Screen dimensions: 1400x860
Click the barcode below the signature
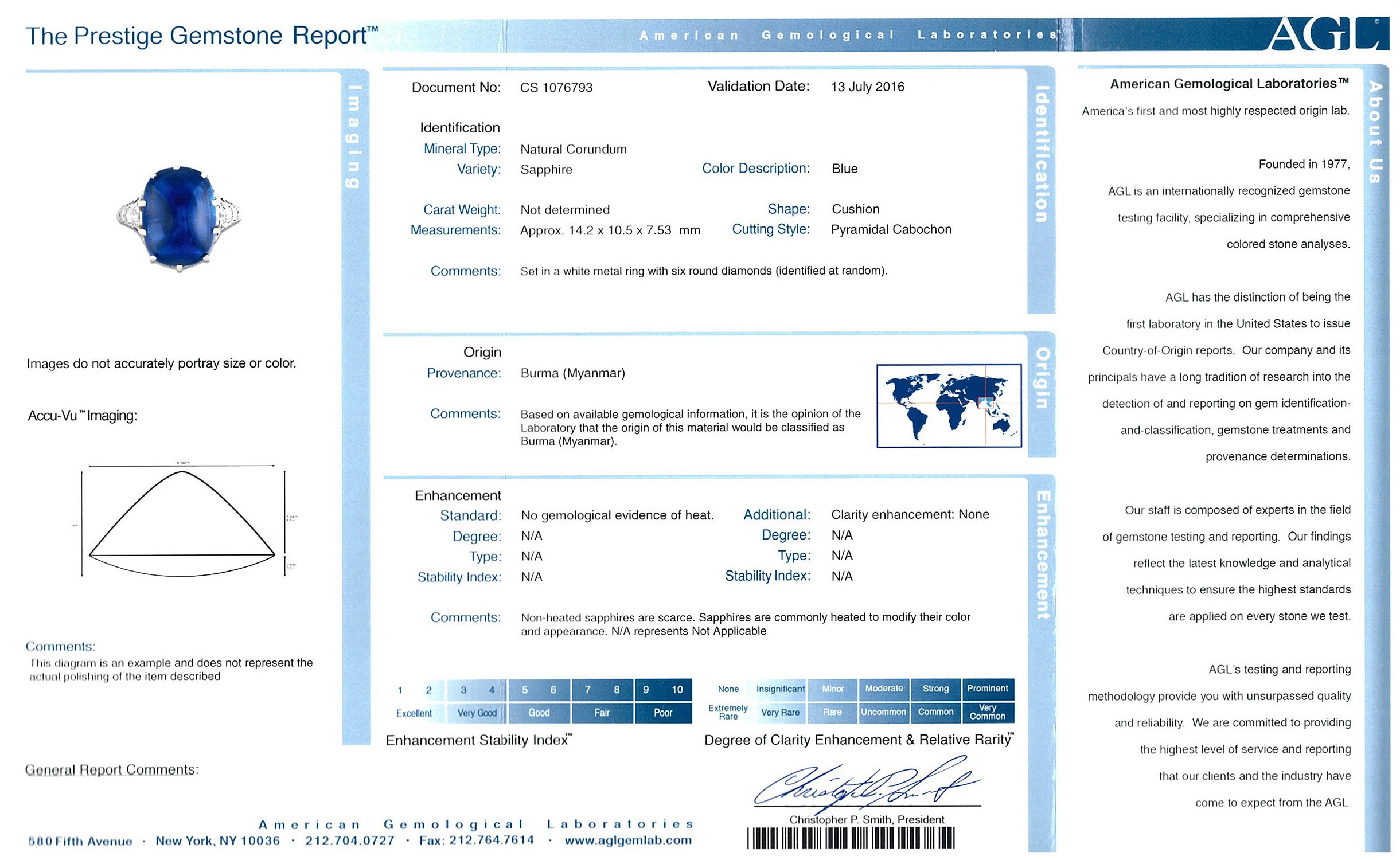[x=851, y=838]
